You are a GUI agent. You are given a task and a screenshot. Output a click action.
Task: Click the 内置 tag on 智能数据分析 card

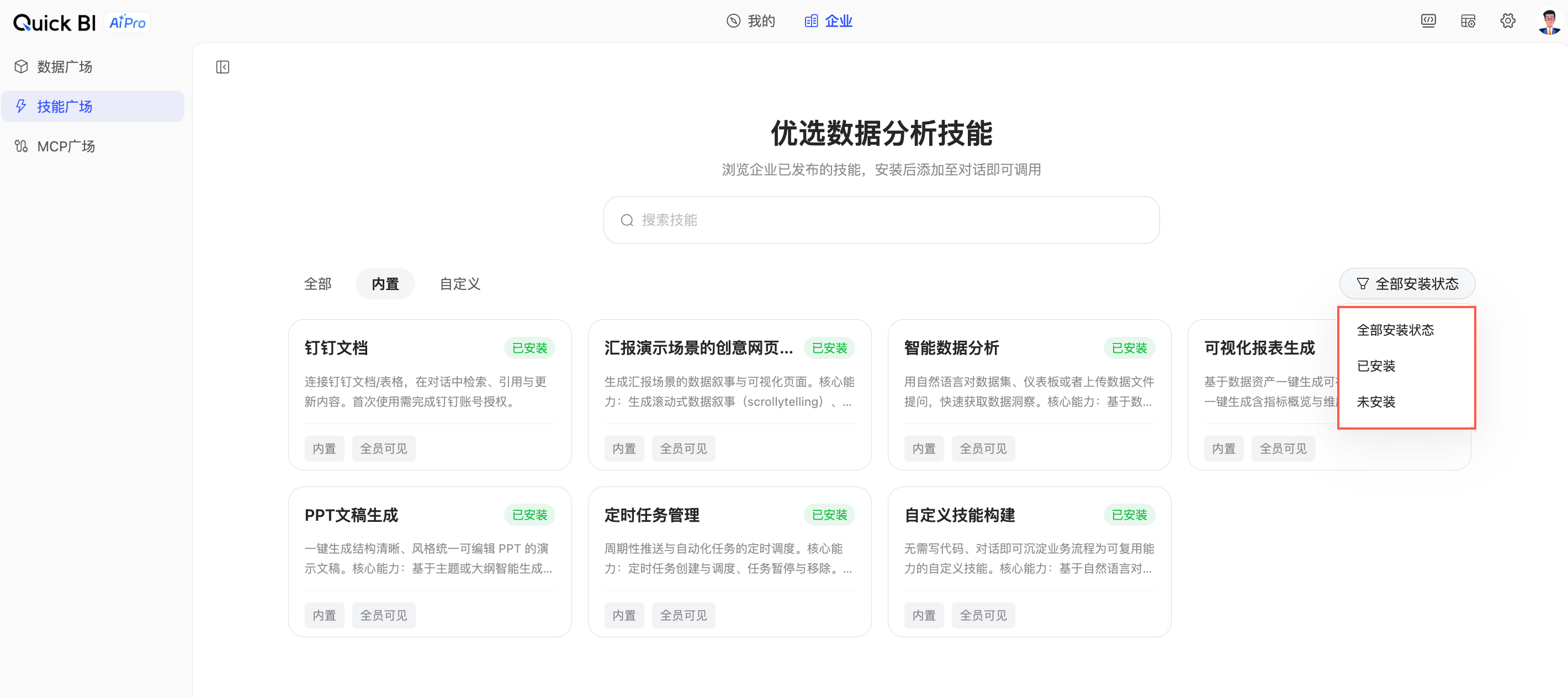point(924,448)
